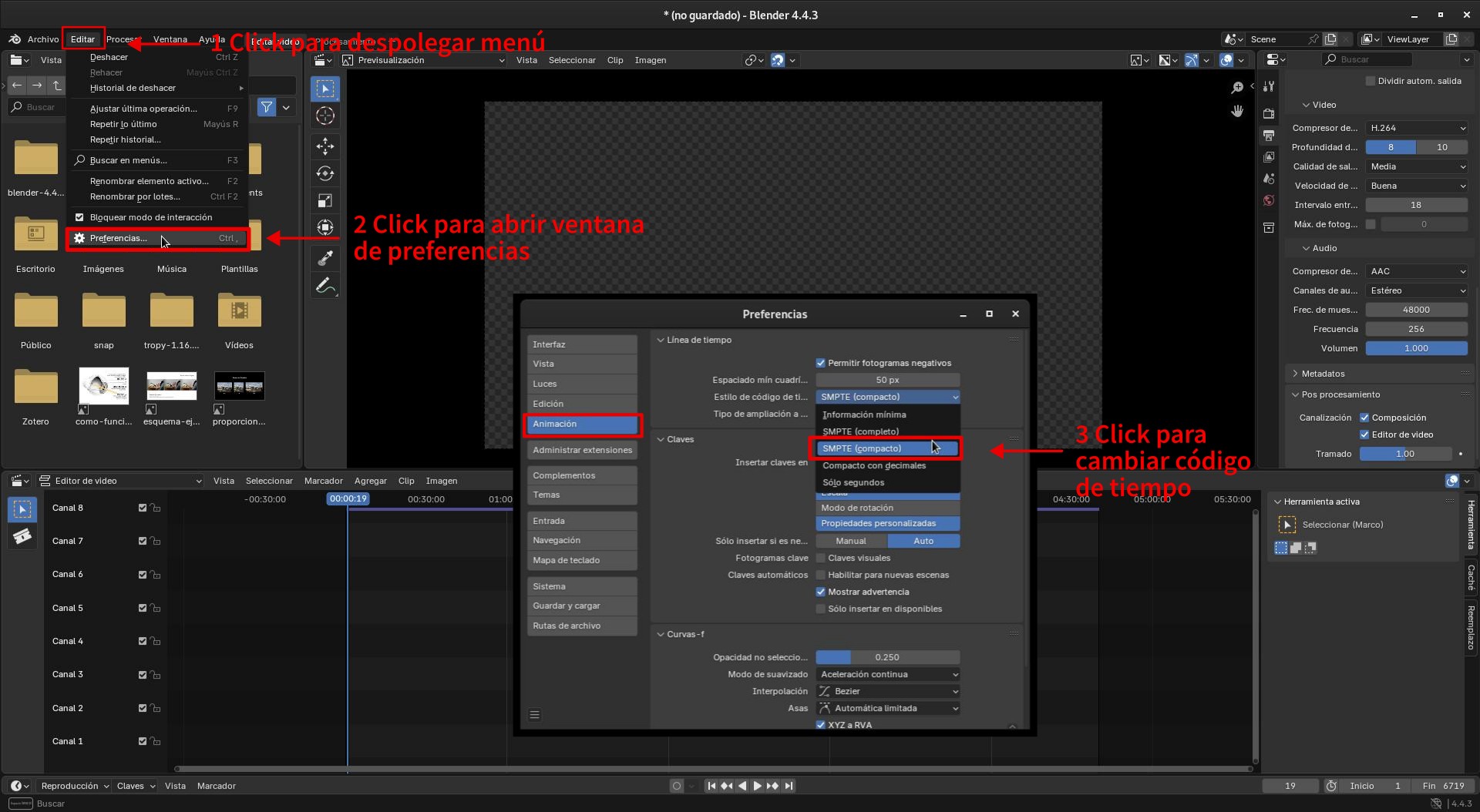The image size is (1480, 812).
Task: Select the Sample color eyedropper tool
Action: tap(325, 258)
